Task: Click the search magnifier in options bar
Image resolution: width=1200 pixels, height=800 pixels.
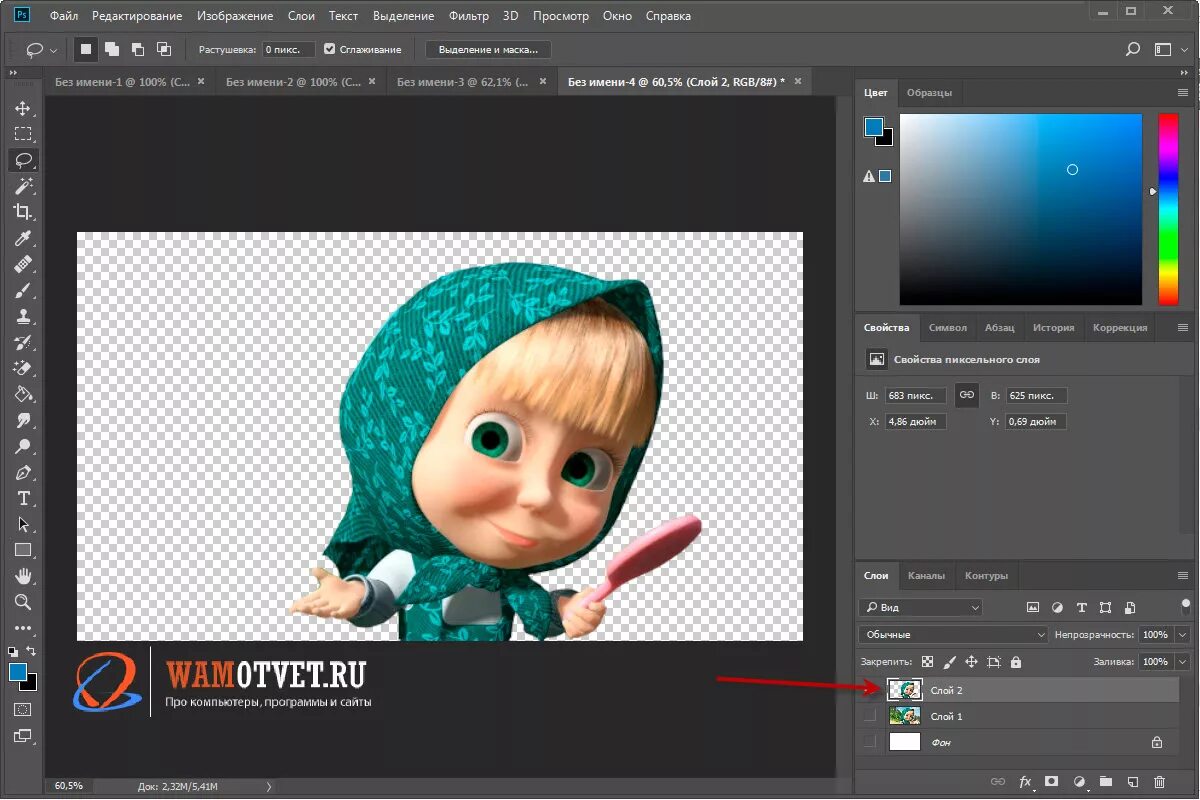Action: [1133, 49]
